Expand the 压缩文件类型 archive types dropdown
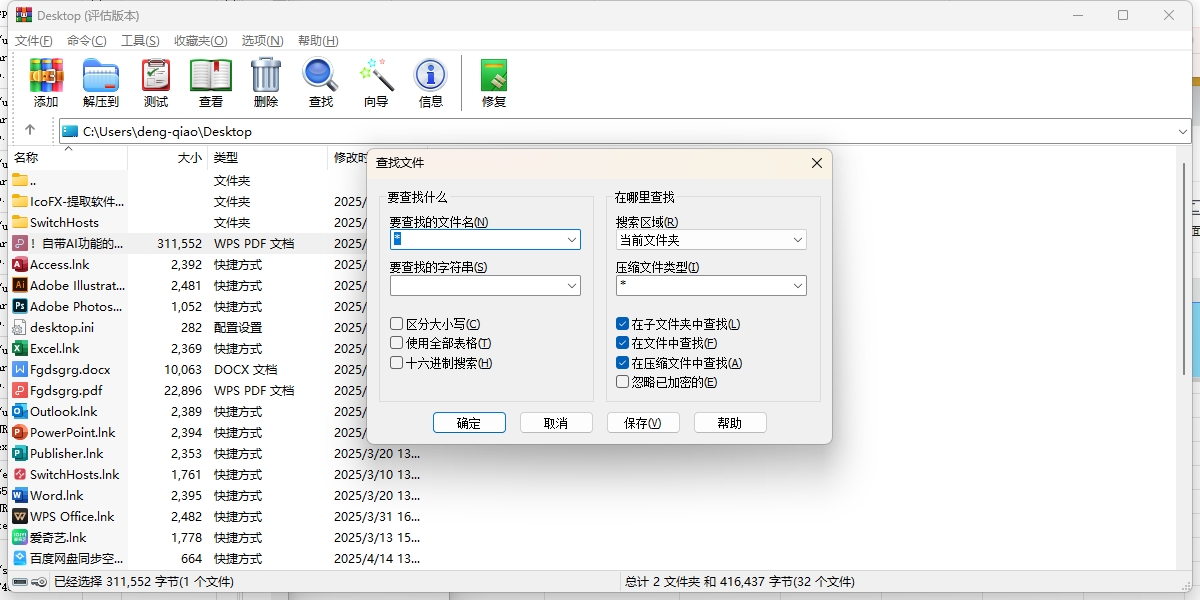Screen dimensions: 1200x600 (798, 285)
